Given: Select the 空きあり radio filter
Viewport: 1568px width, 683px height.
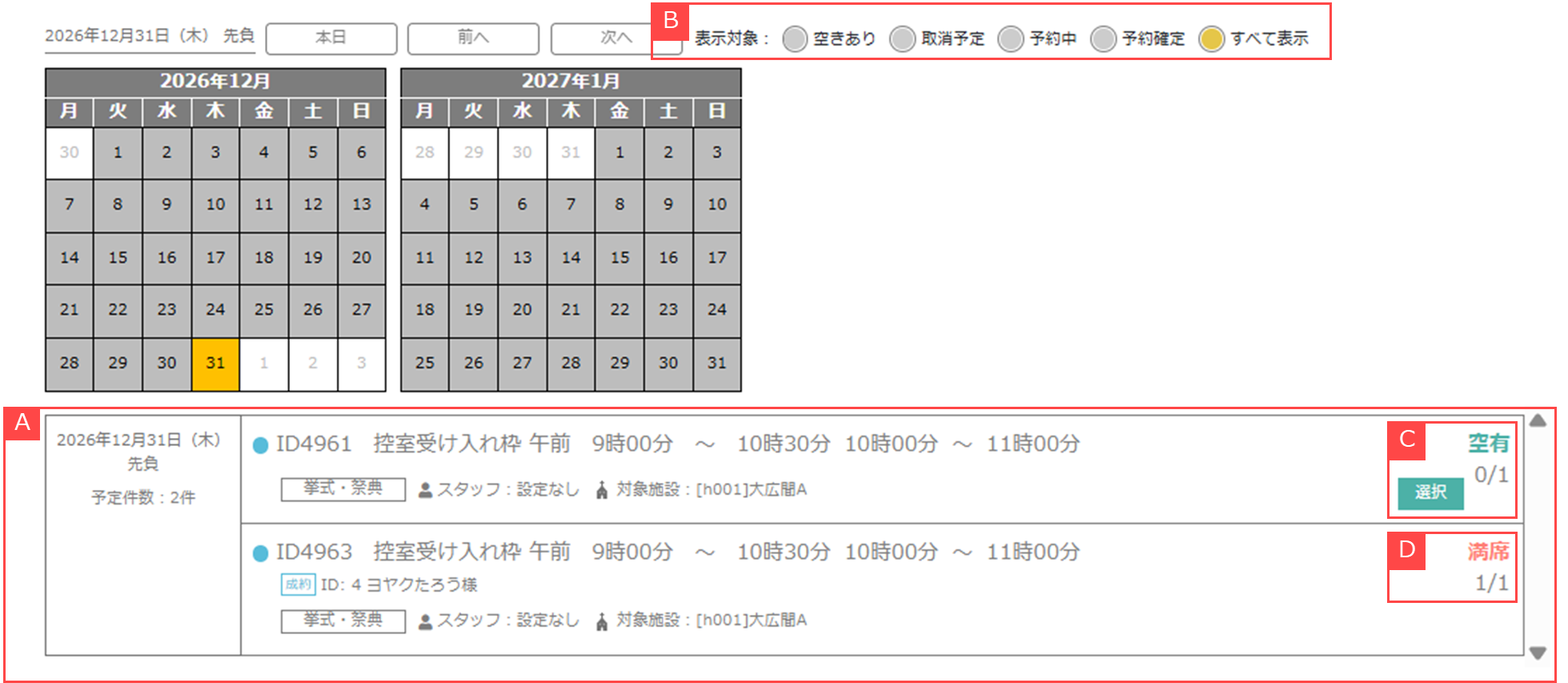Looking at the screenshot, I should (795, 38).
